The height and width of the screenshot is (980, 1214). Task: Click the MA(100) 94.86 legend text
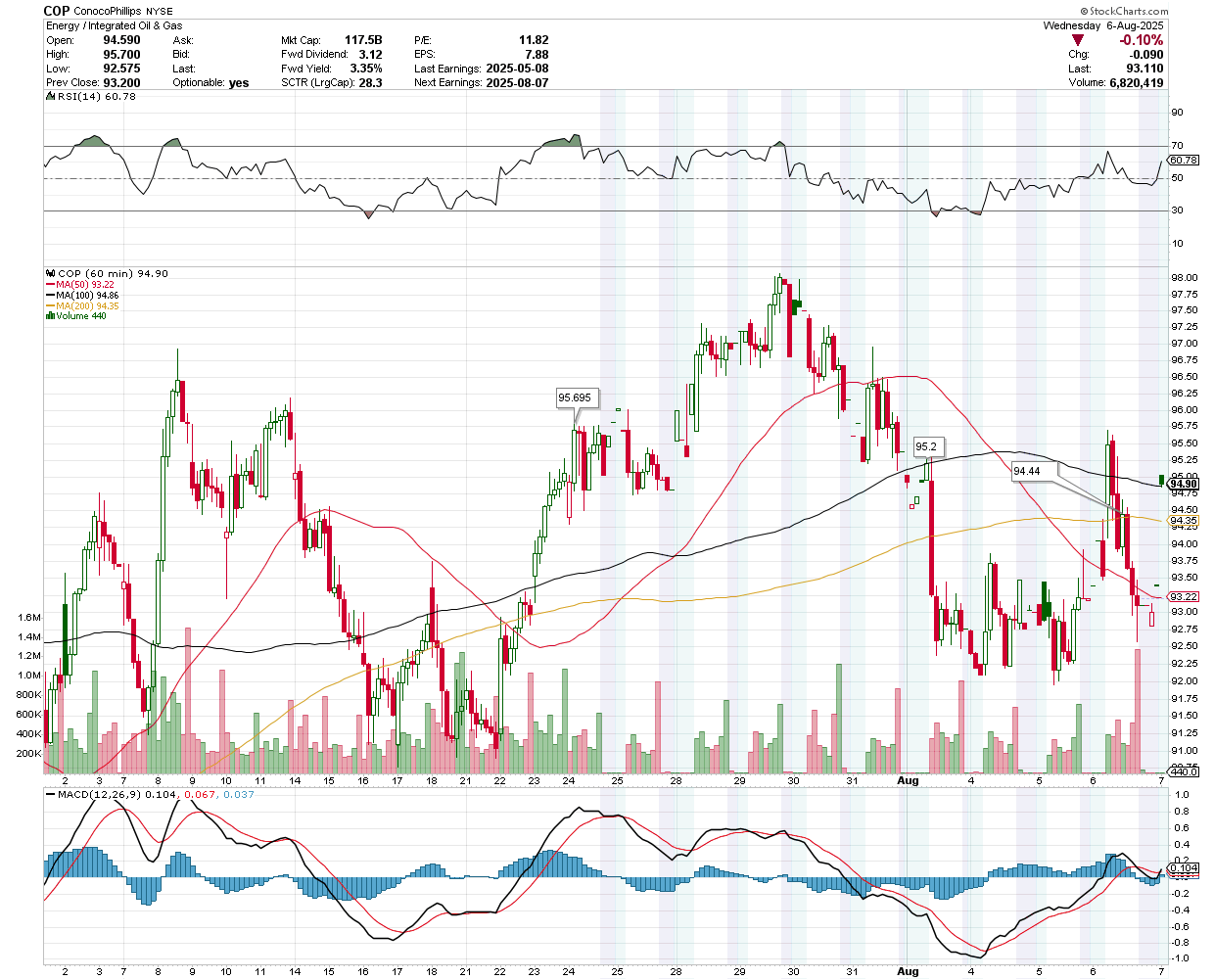pyautogui.click(x=87, y=296)
